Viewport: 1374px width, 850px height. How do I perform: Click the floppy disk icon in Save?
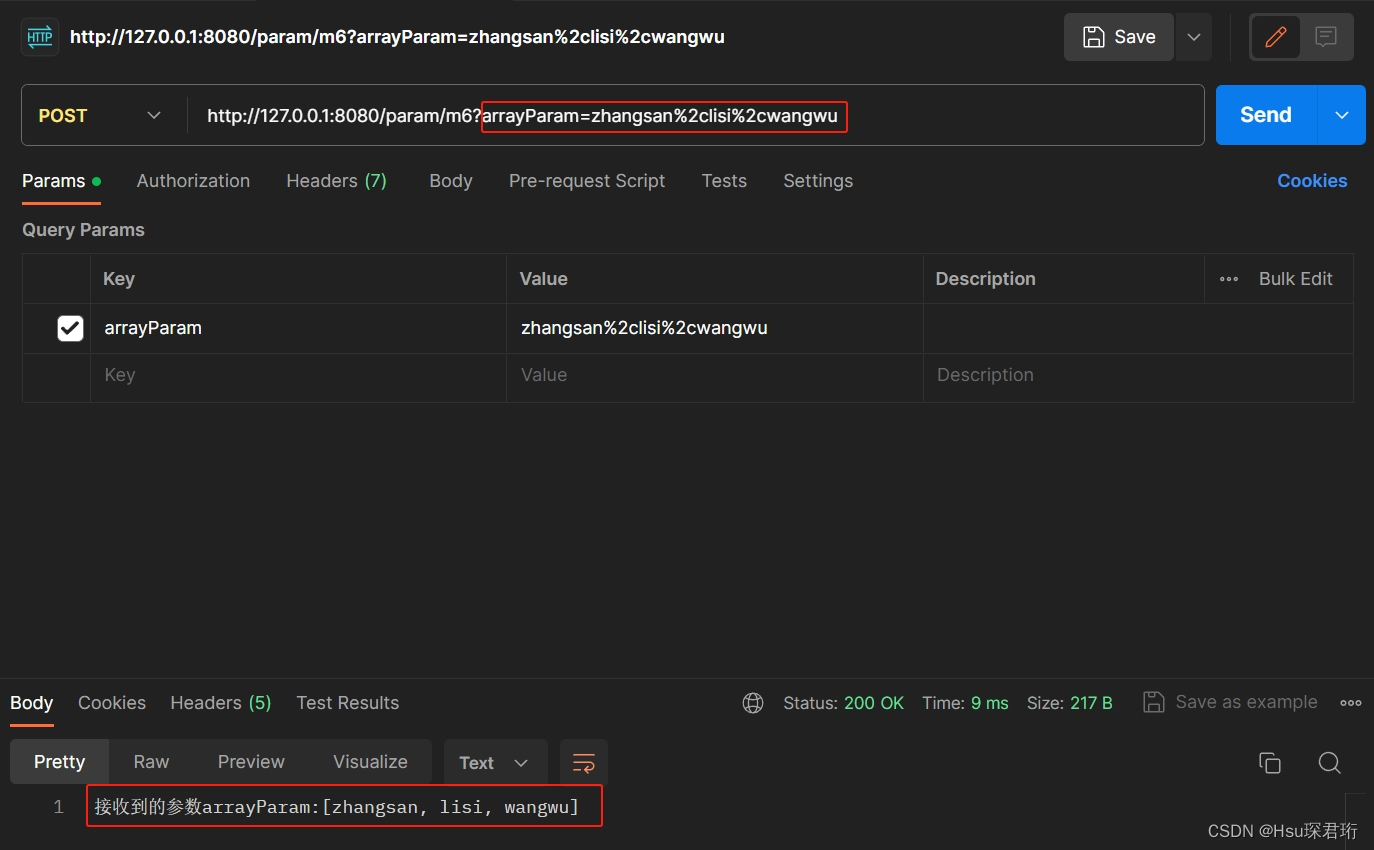click(1094, 37)
